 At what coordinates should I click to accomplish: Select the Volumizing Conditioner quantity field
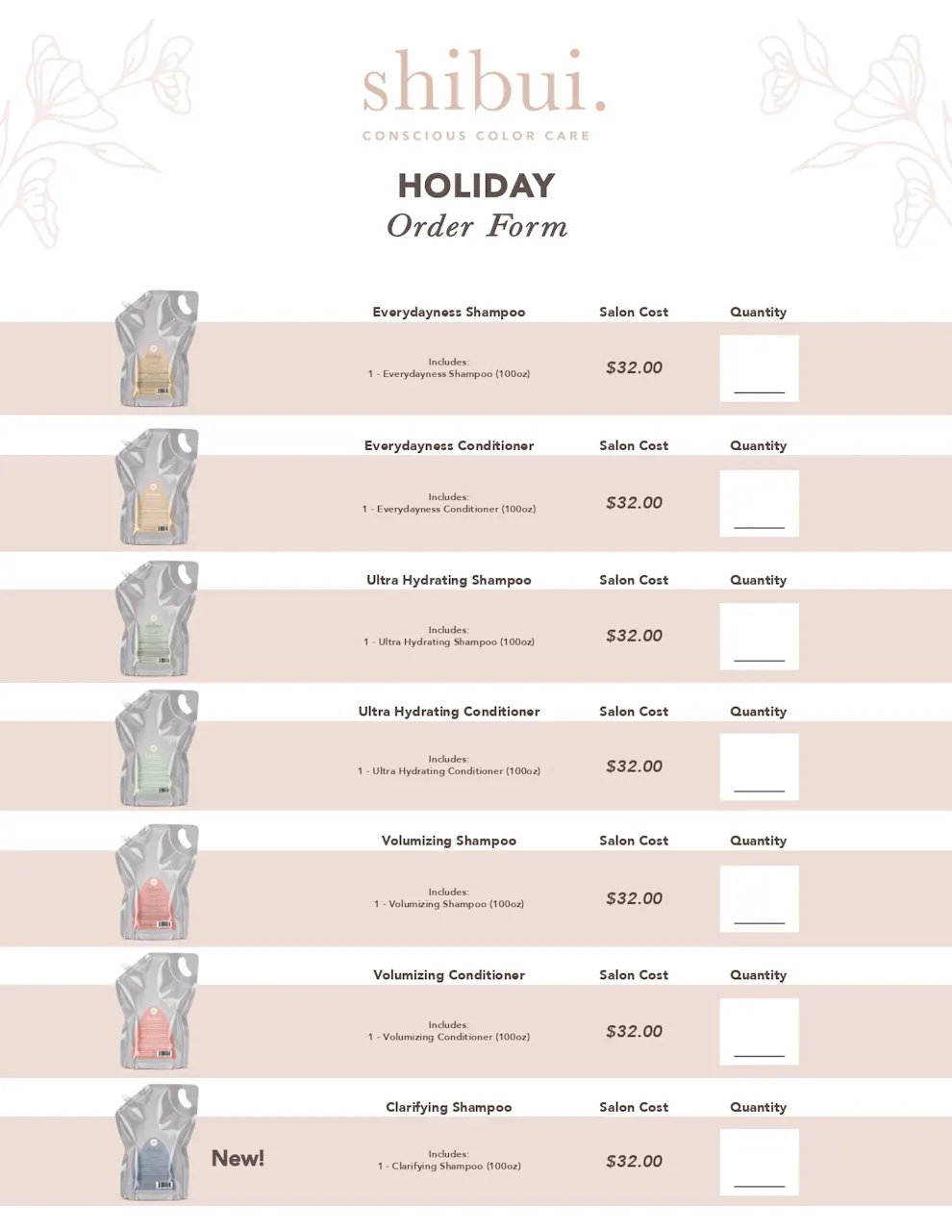coord(759,1032)
